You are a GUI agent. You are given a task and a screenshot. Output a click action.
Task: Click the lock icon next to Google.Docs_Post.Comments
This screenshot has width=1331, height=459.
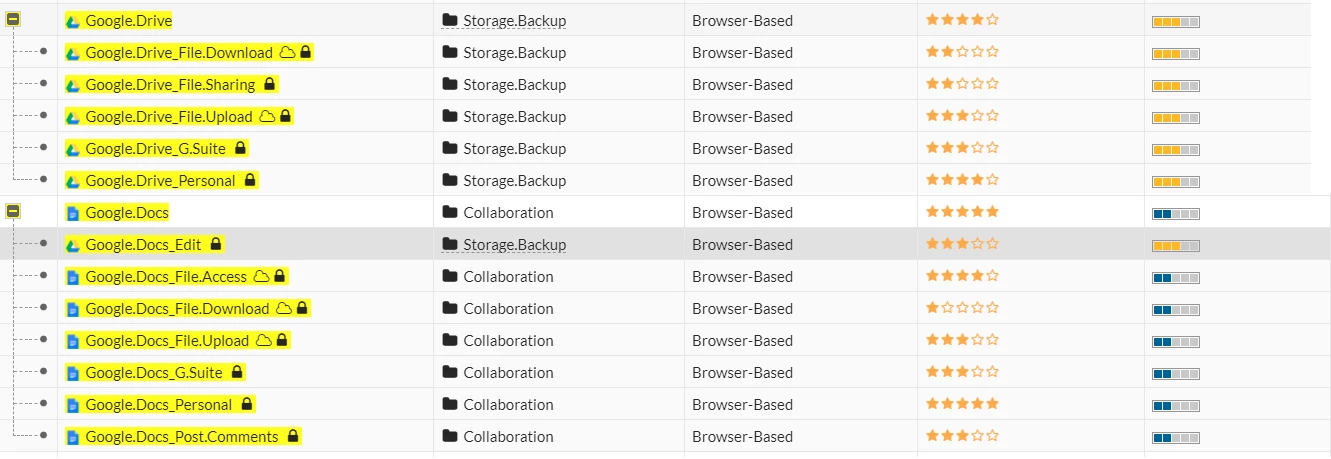pos(293,436)
